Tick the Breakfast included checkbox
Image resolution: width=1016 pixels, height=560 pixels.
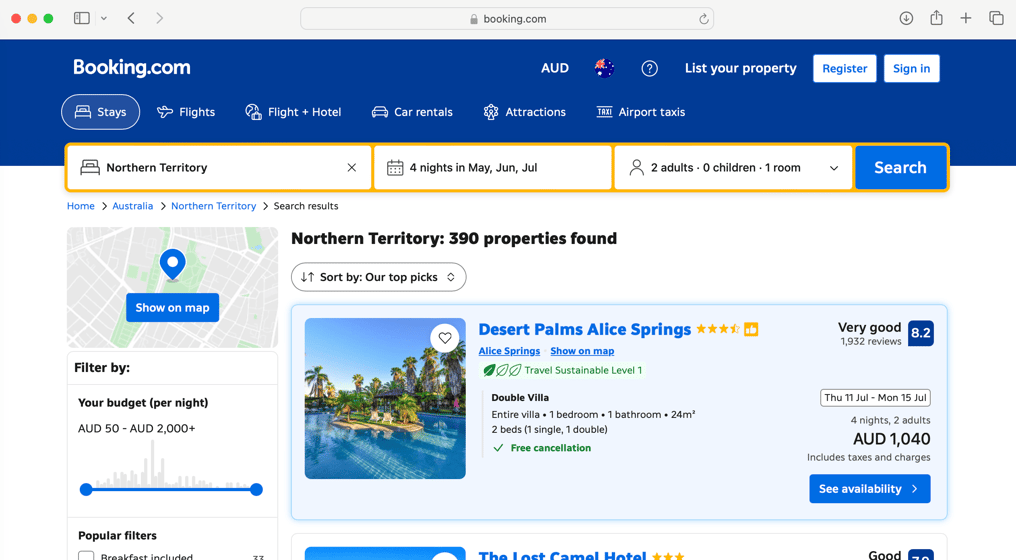click(86, 557)
